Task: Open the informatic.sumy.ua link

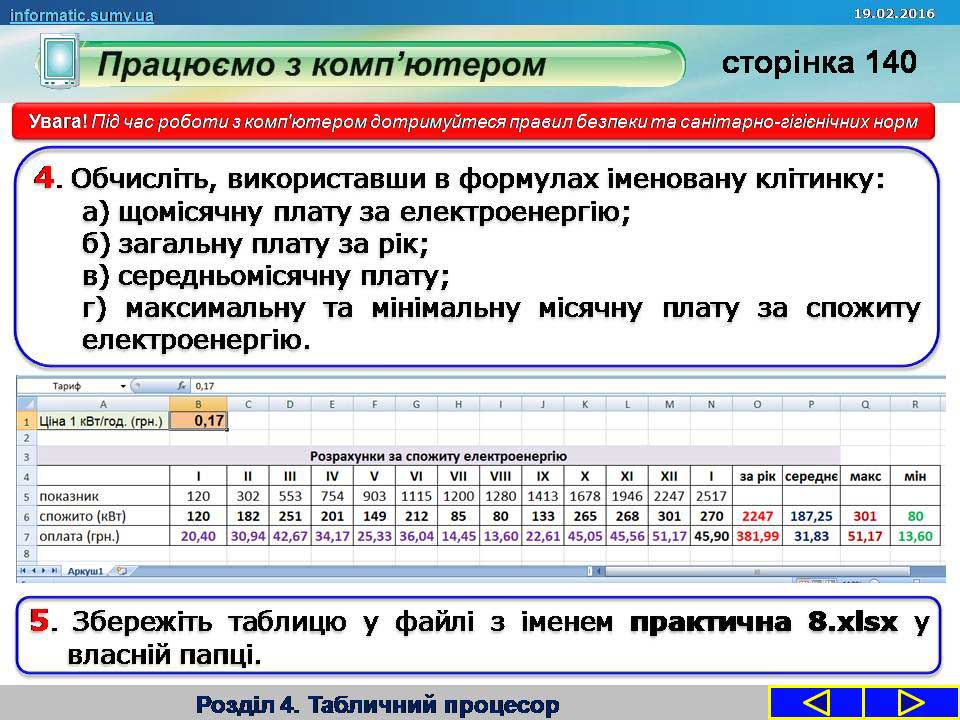Action: 82,15
